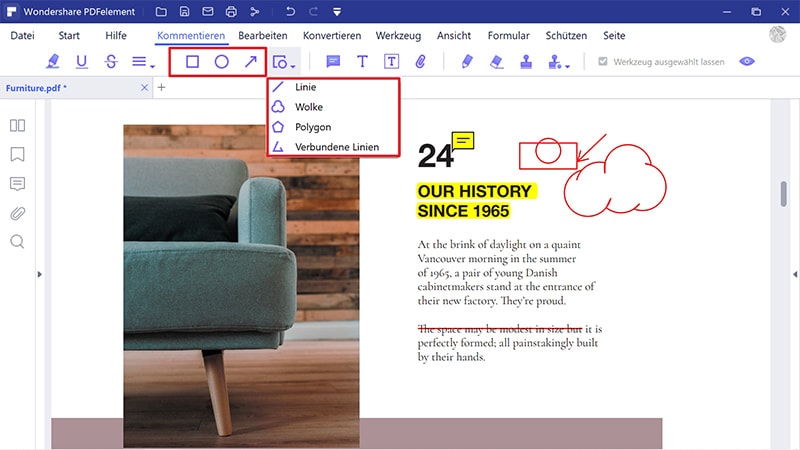Select the Pencil drawing tool
This screenshot has height=450, width=800.
tap(467, 62)
